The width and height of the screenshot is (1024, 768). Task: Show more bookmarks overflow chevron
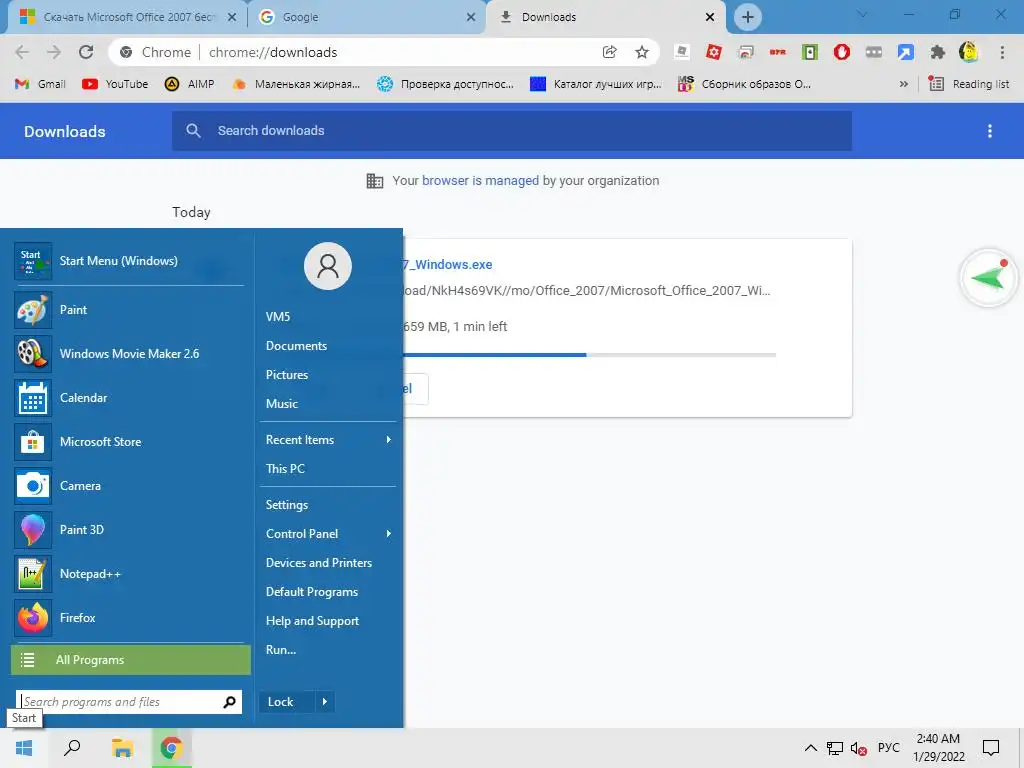point(904,84)
